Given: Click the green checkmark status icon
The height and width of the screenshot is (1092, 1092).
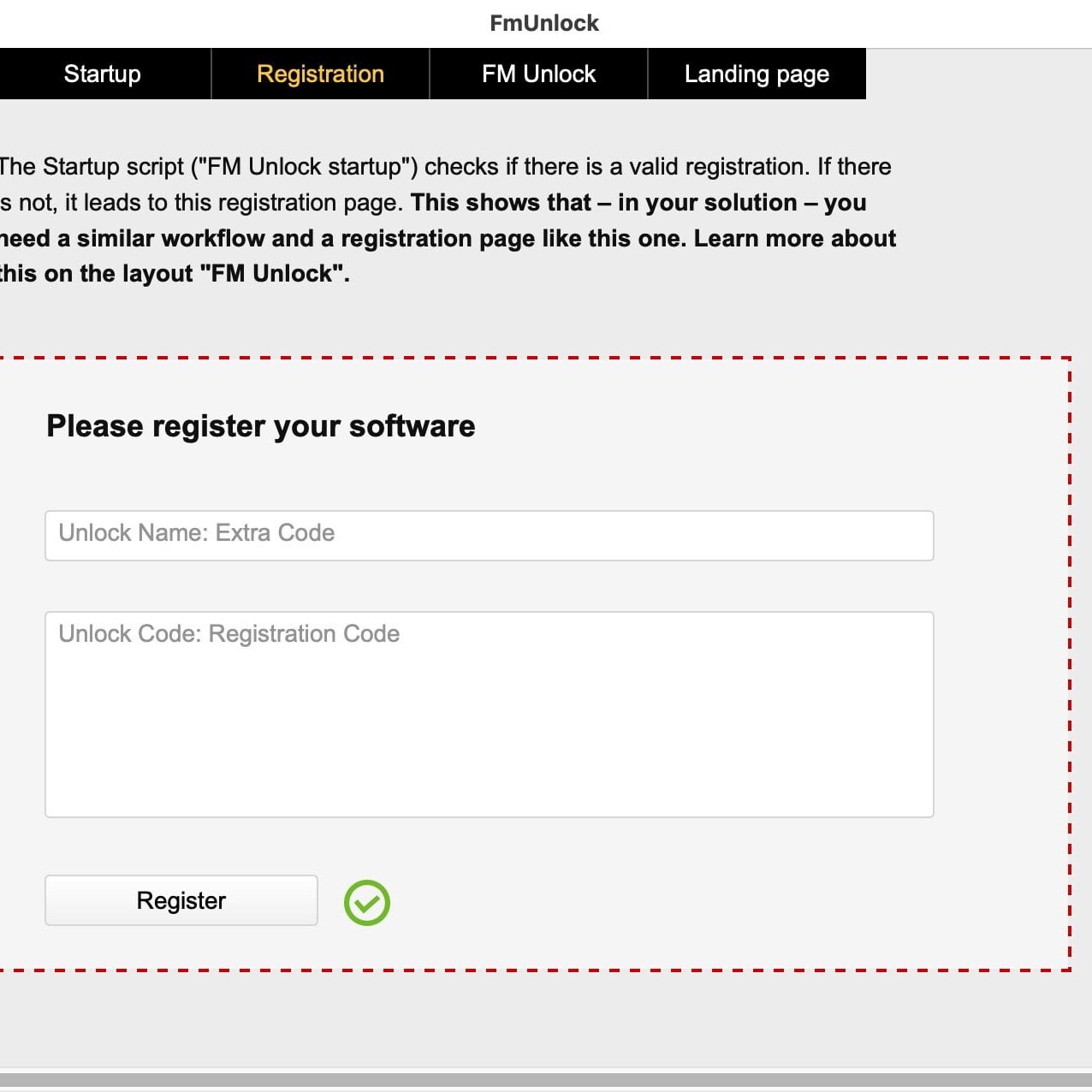Looking at the screenshot, I should tap(367, 903).
